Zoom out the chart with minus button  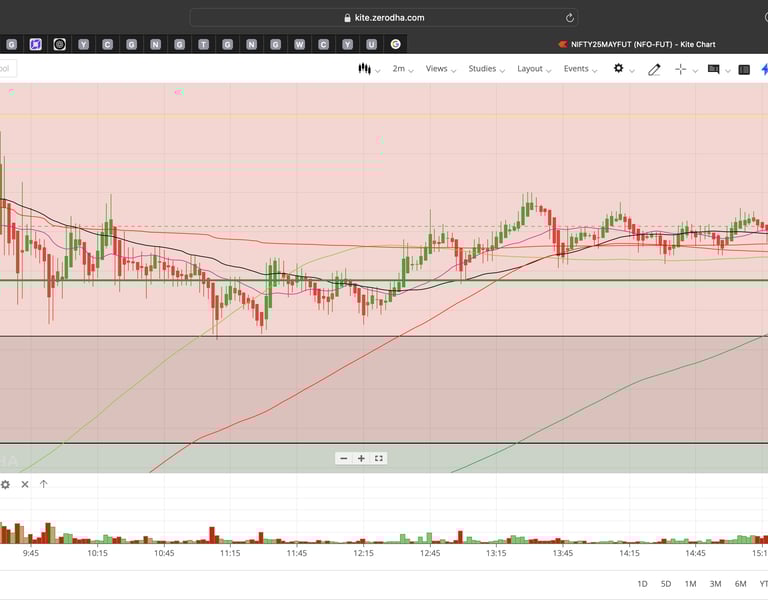[x=344, y=458]
